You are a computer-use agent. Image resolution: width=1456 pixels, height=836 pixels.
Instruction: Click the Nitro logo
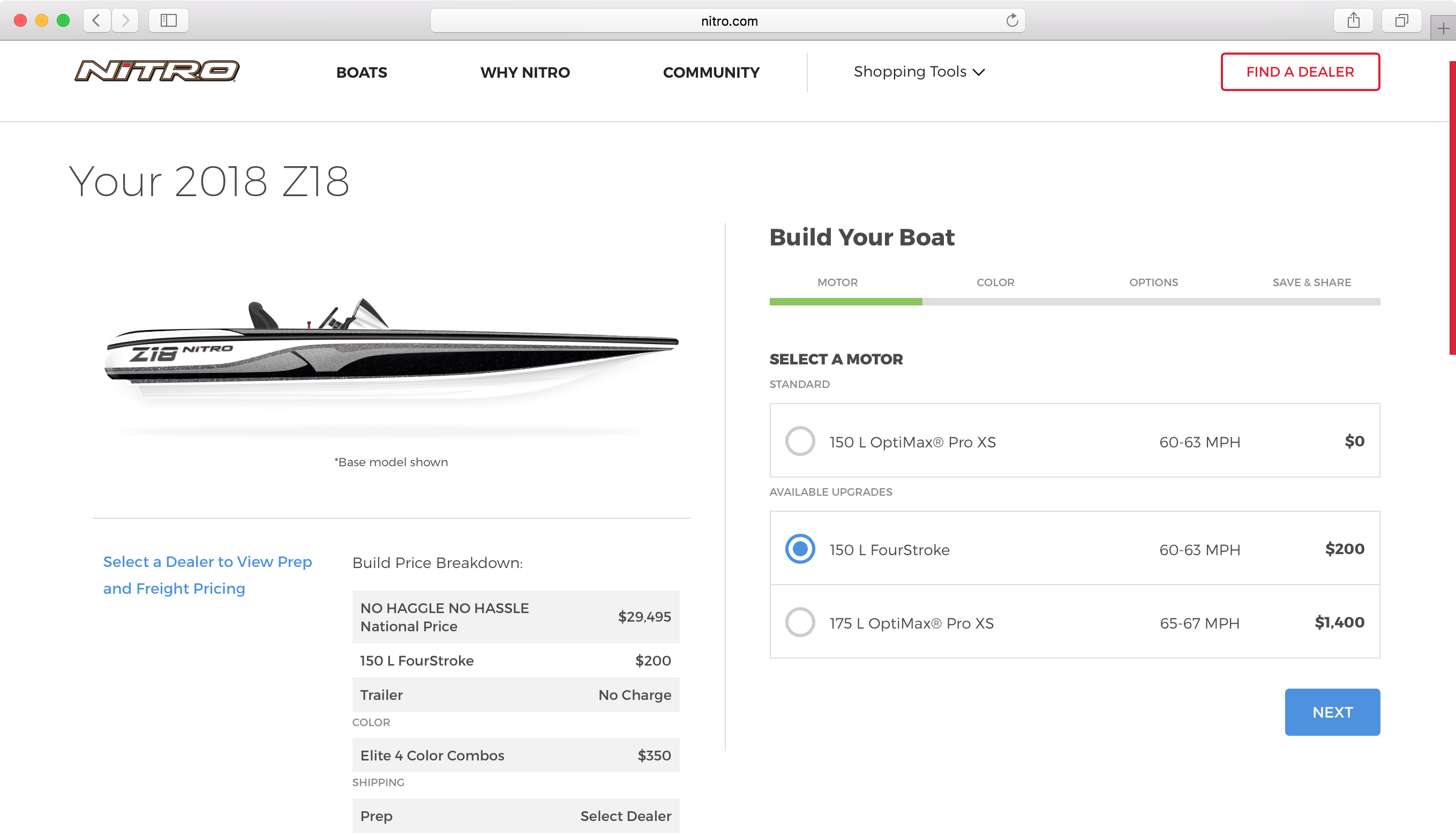pos(156,71)
